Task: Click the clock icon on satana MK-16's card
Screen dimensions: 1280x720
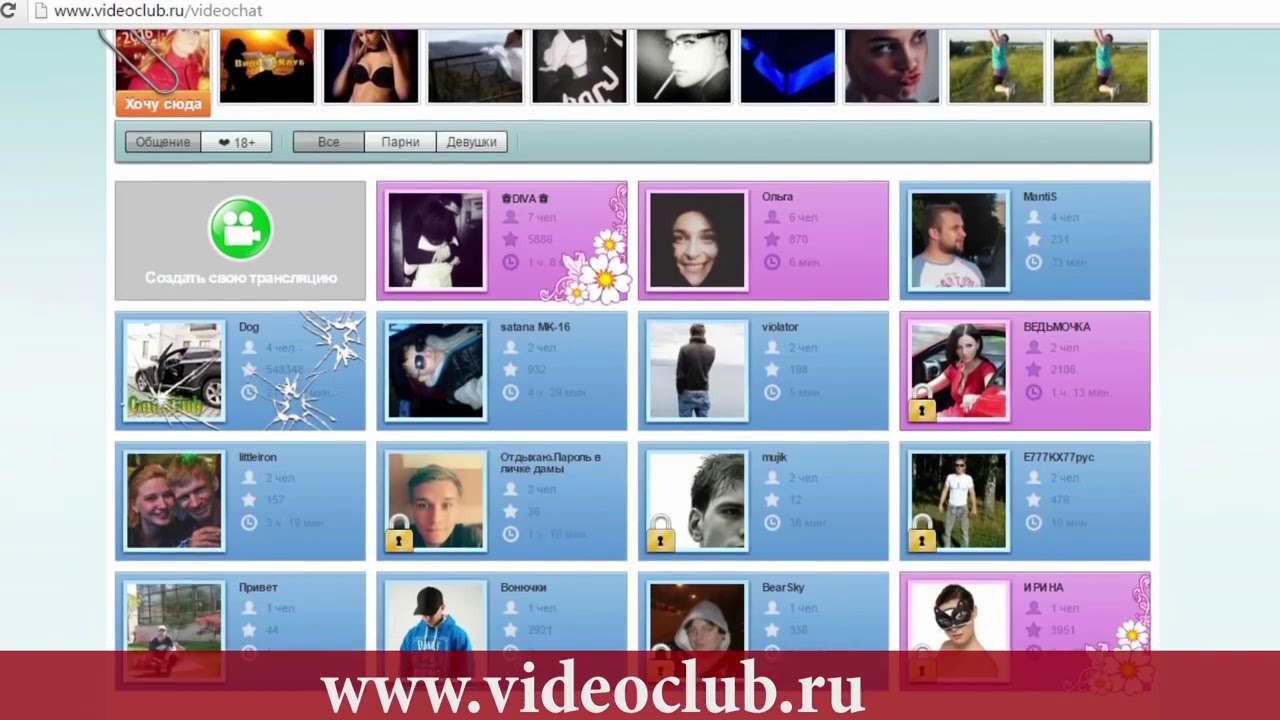Action: coord(511,392)
